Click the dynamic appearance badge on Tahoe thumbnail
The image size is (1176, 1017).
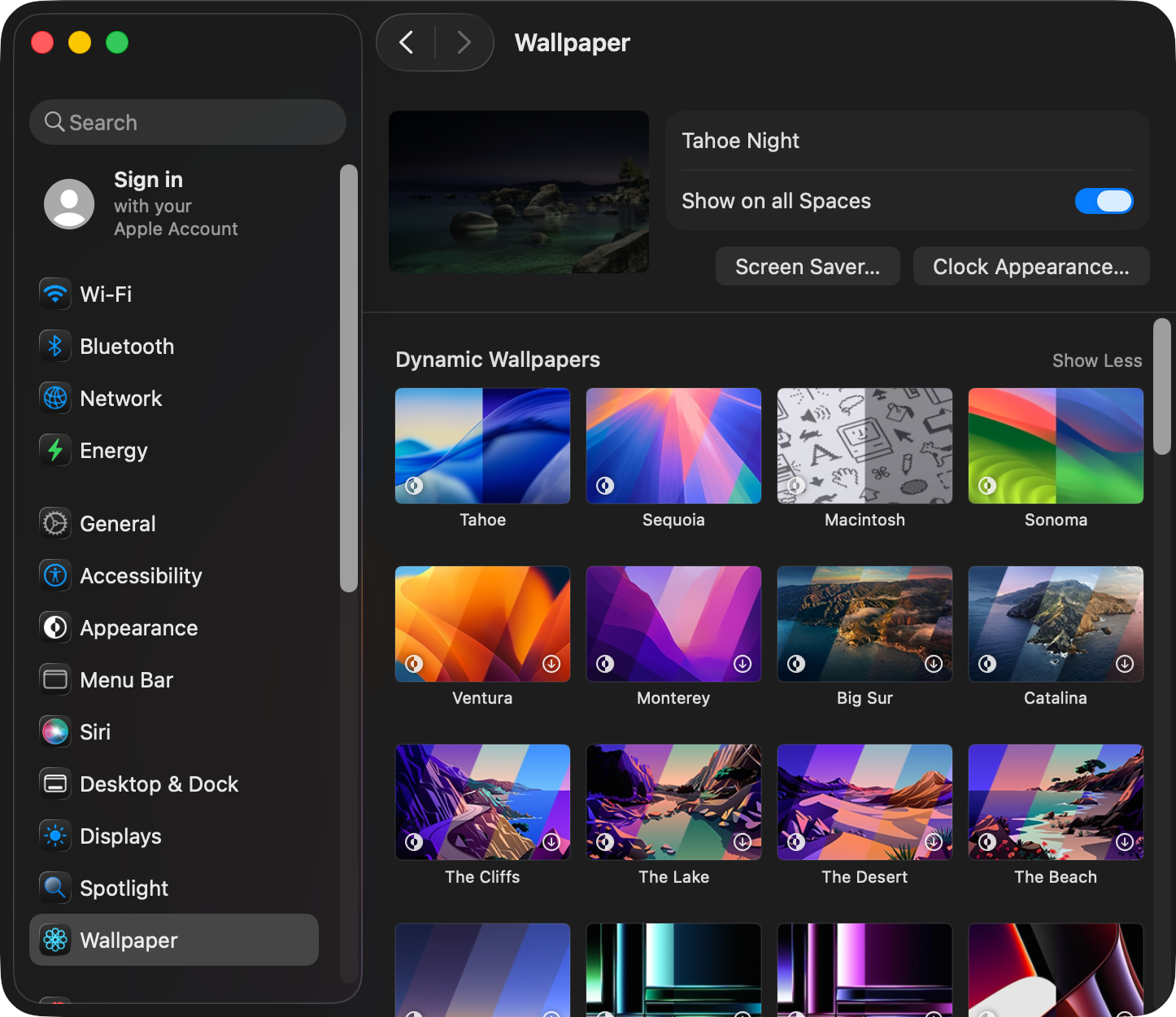[x=414, y=486]
